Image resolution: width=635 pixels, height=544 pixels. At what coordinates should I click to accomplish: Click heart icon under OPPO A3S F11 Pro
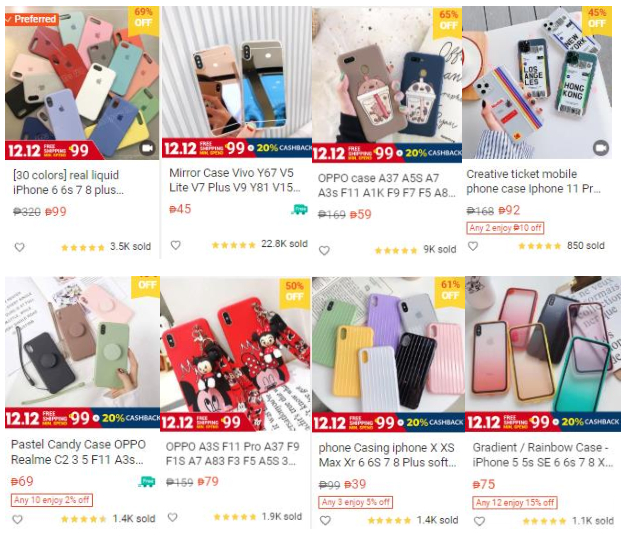(173, 517)
